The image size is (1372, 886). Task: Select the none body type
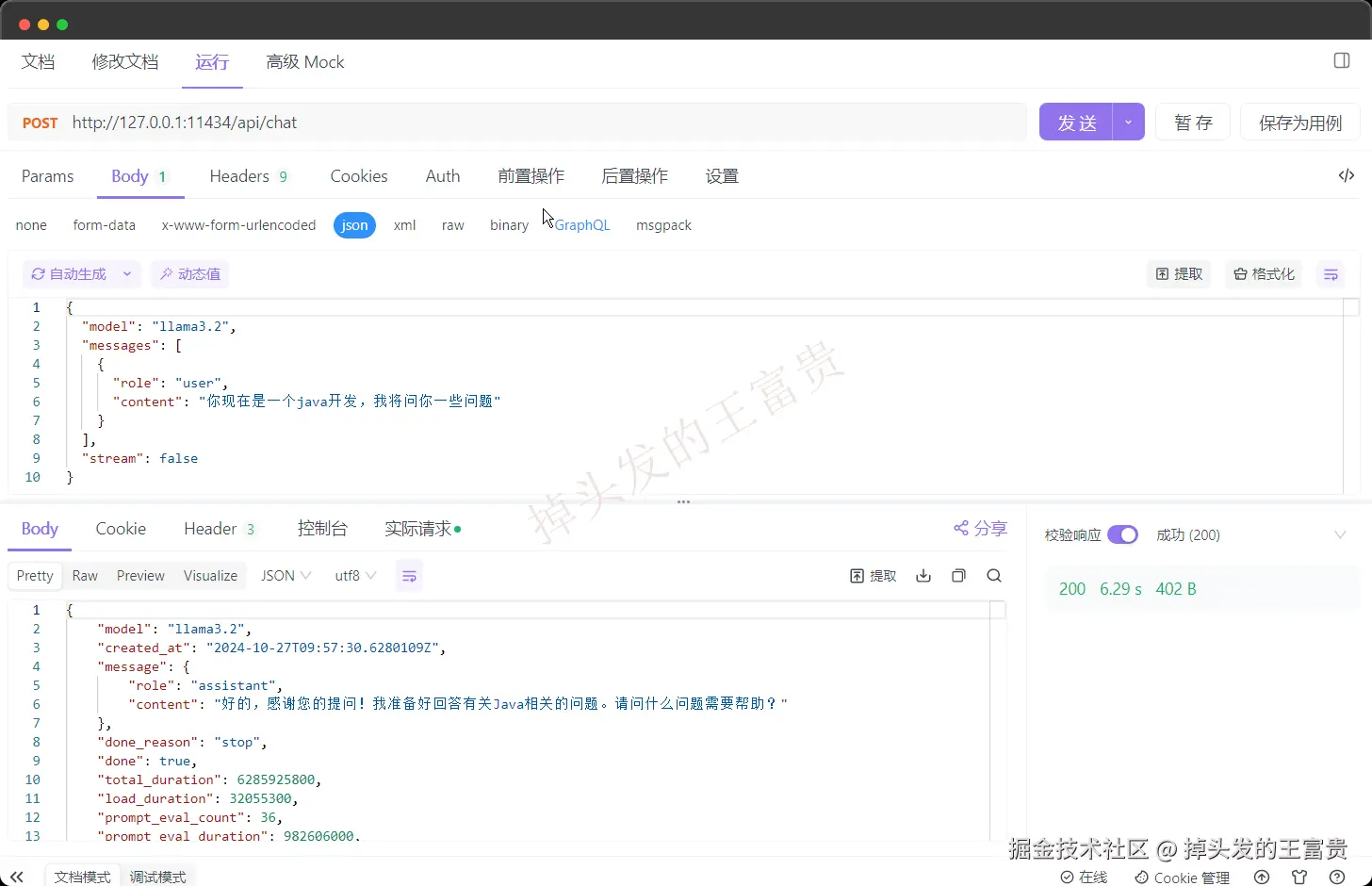31,225
